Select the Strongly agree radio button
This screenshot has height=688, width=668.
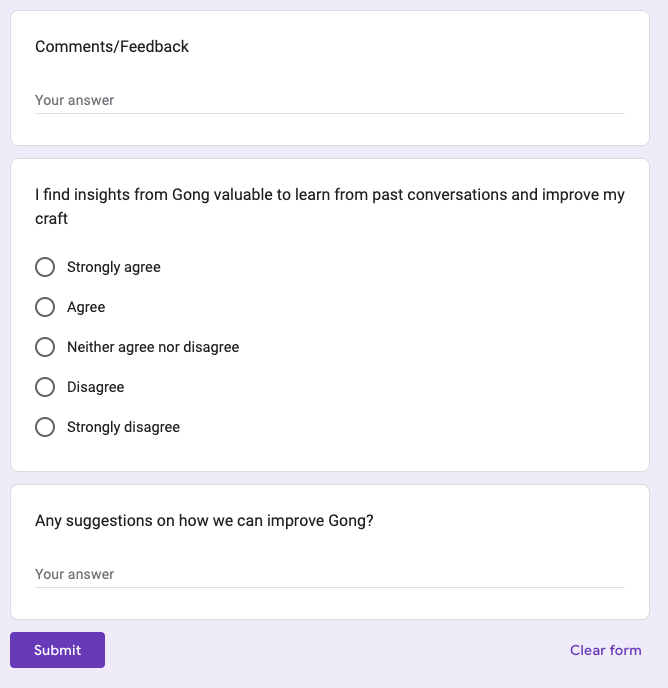pos(45,267)
